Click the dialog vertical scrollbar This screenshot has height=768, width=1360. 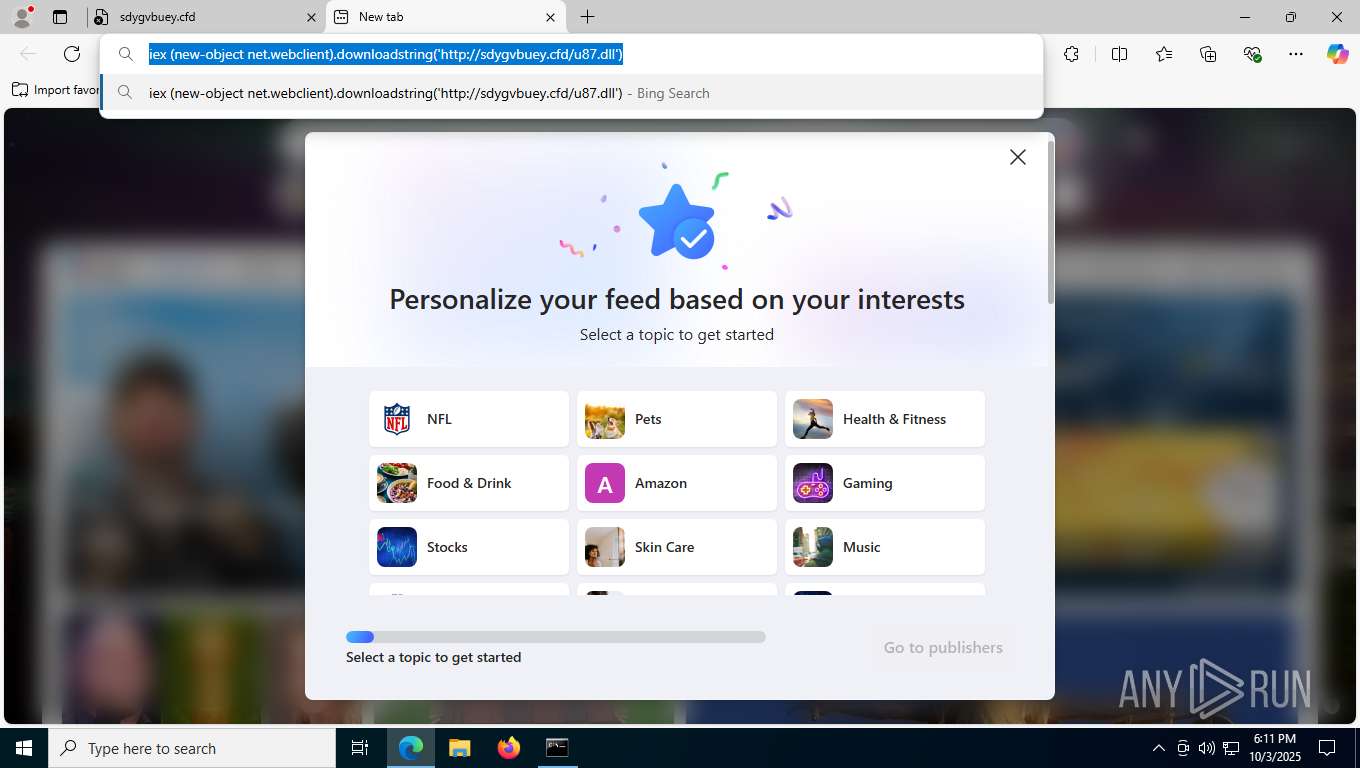tap(1050, 222)
